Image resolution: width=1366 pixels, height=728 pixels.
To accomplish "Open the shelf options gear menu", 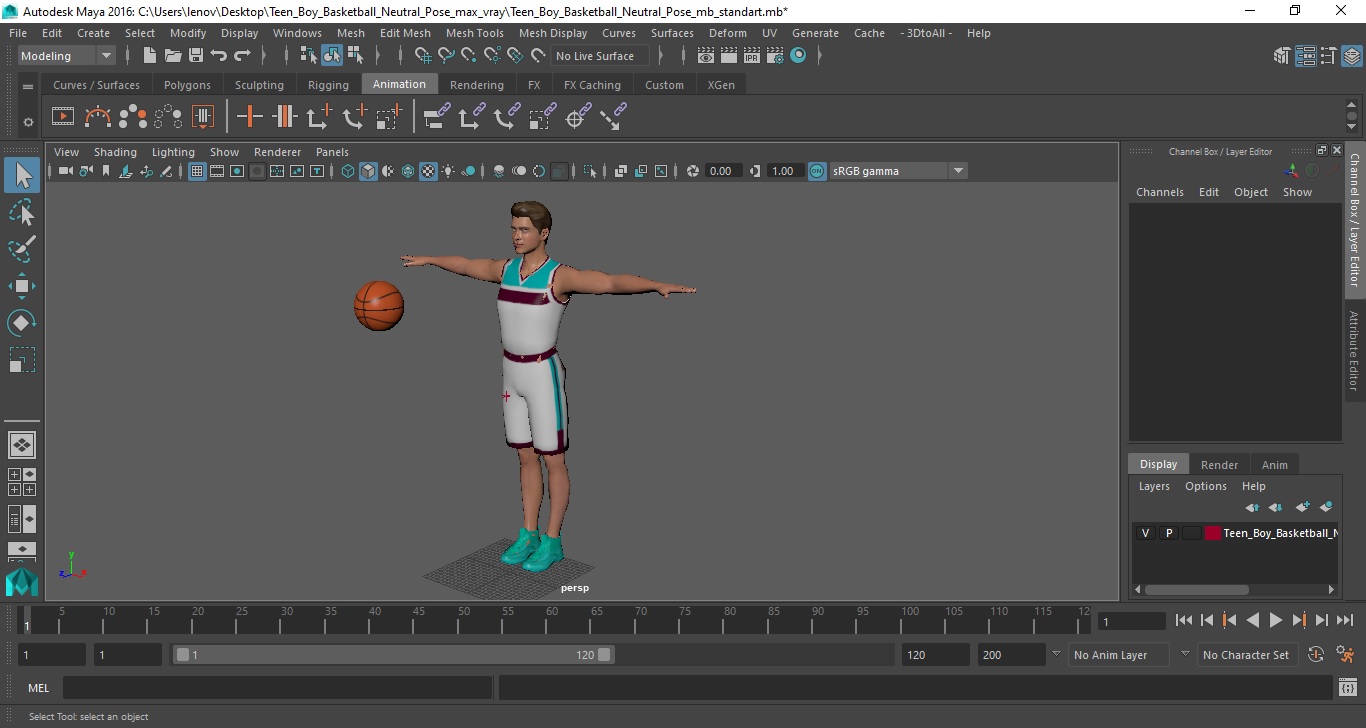I will 28,122.
